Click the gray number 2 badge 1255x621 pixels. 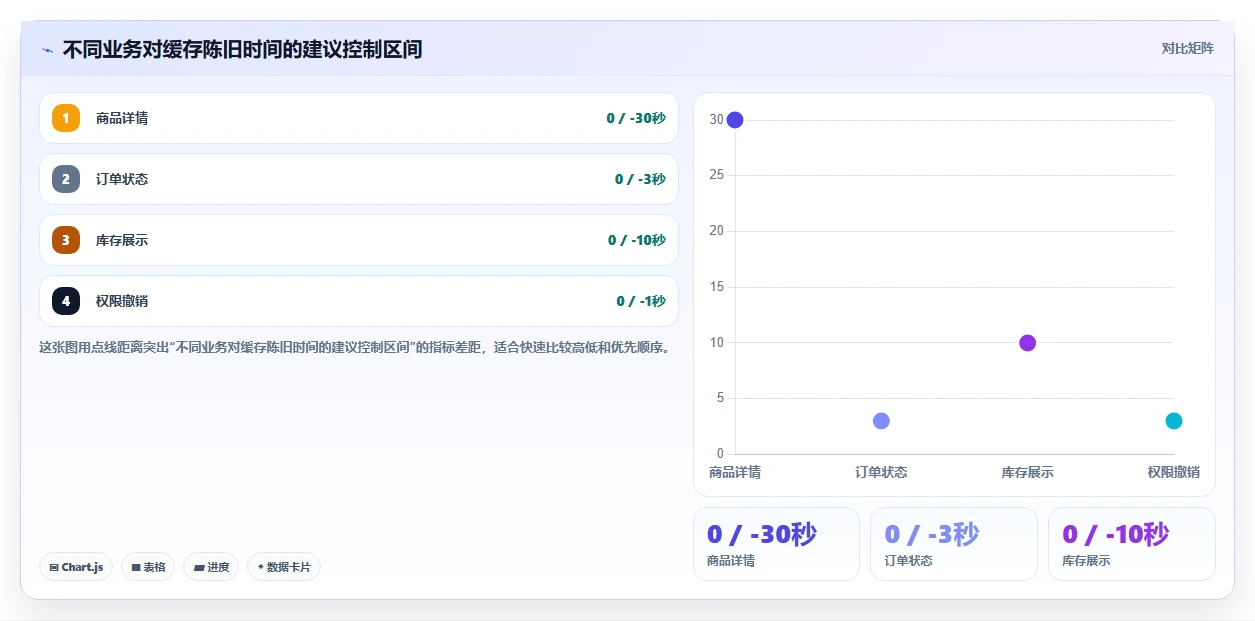tap(66, 179)
